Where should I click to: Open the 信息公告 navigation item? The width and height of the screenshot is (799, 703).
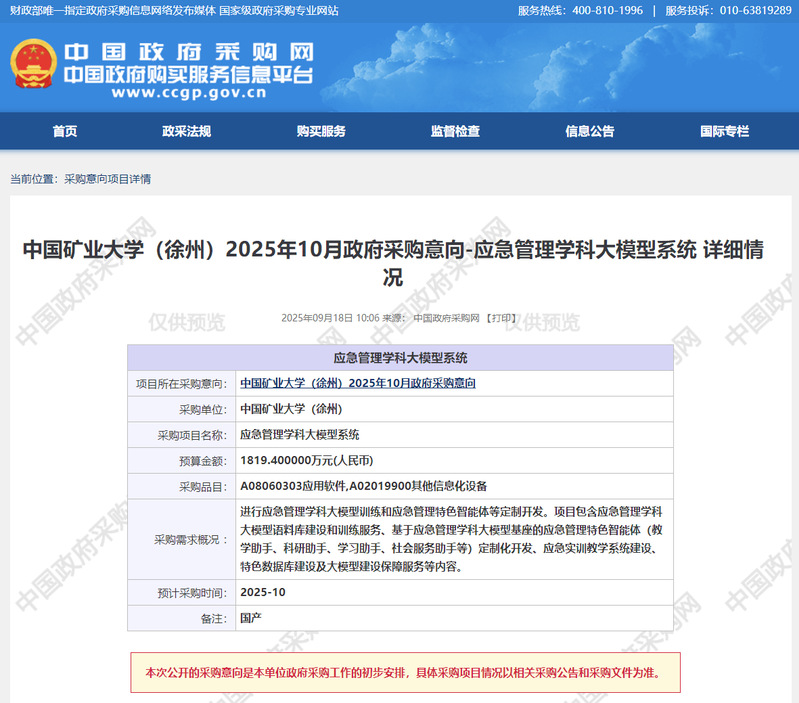[590, 131]
